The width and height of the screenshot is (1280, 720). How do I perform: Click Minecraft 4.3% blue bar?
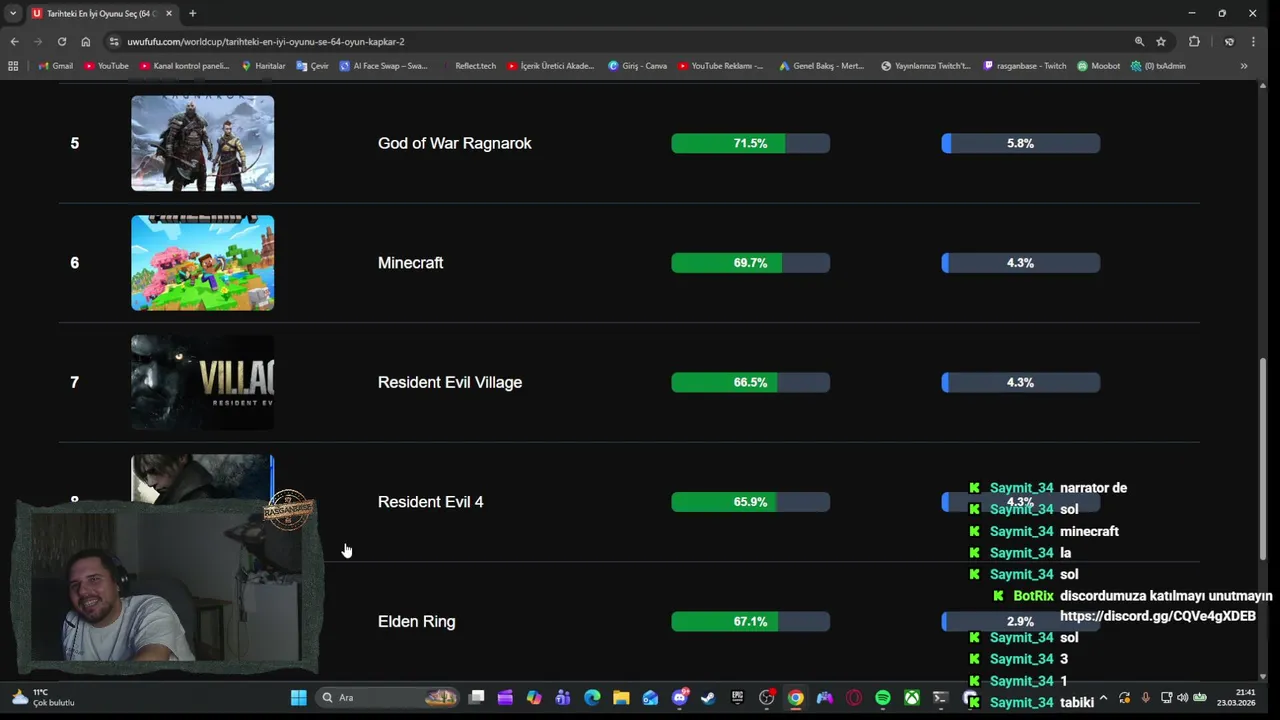coord(1021,263)
